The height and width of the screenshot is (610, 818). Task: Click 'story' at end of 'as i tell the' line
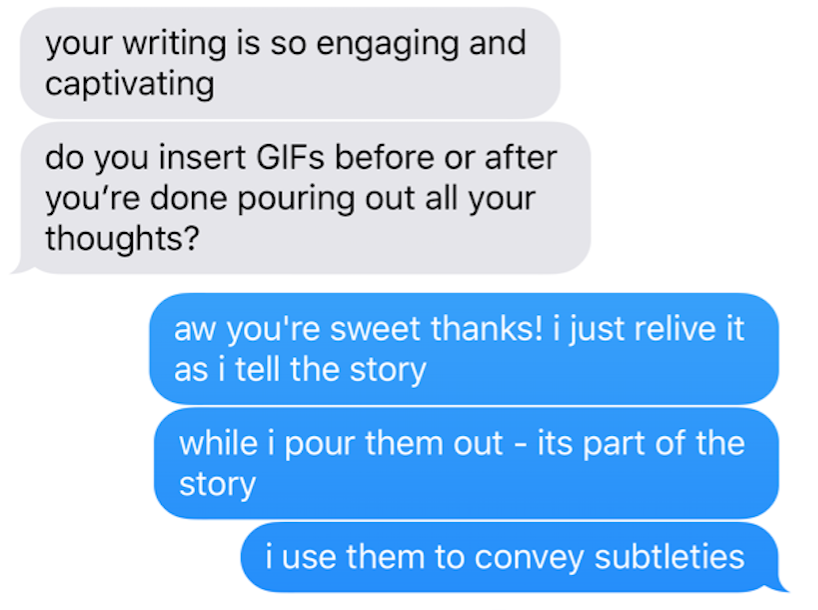click(x=388, y=371)
